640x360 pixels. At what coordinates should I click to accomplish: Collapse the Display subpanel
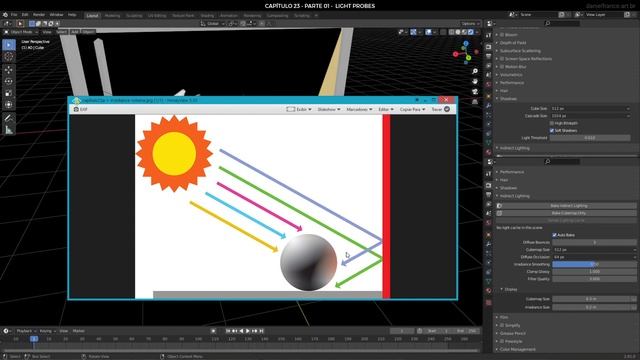(x=511, y=289)
